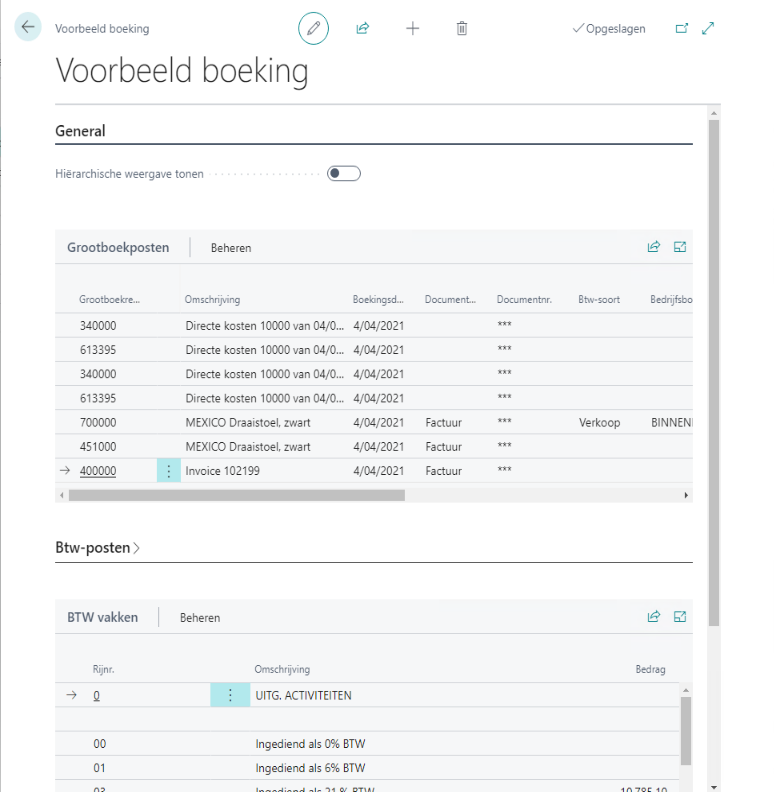Open row options for UITG. ACTIVITEITEN line
The height and width of the screenshot is (792, 774).
coord(230,695)
